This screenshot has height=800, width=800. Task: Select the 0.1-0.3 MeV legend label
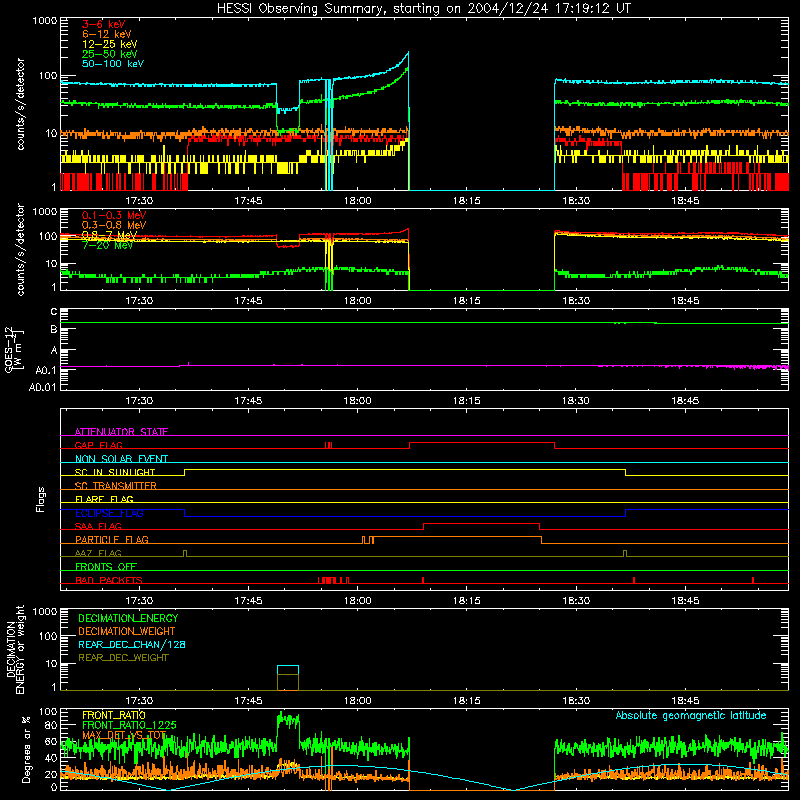point(114,215)
